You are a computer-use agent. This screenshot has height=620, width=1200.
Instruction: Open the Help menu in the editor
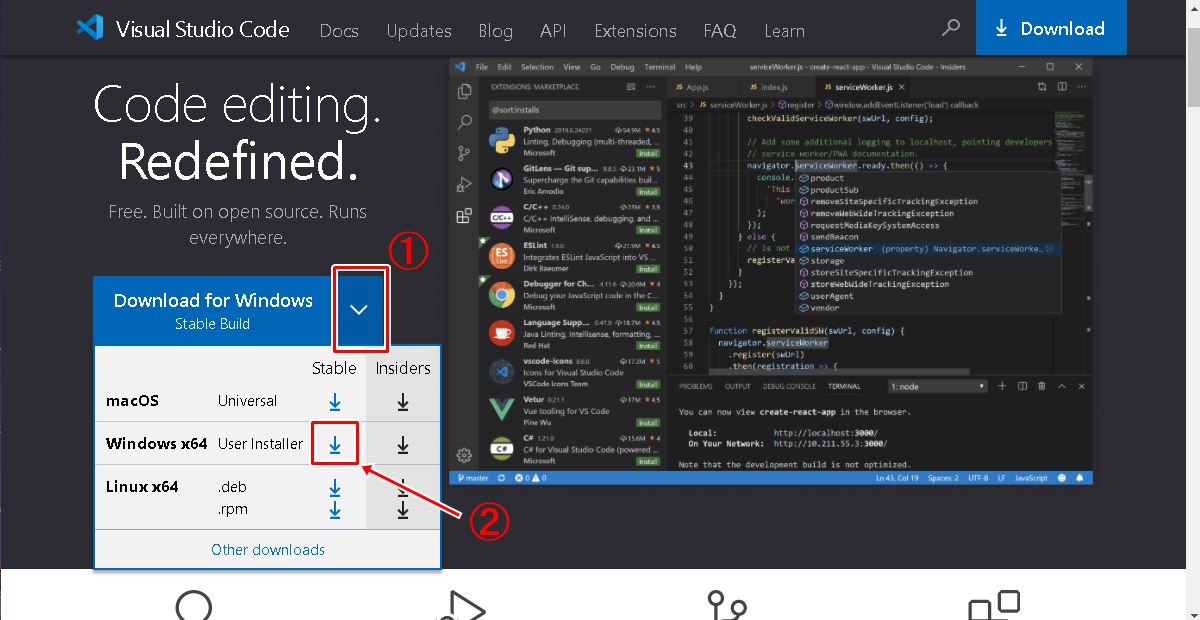[x=693, y=67]
